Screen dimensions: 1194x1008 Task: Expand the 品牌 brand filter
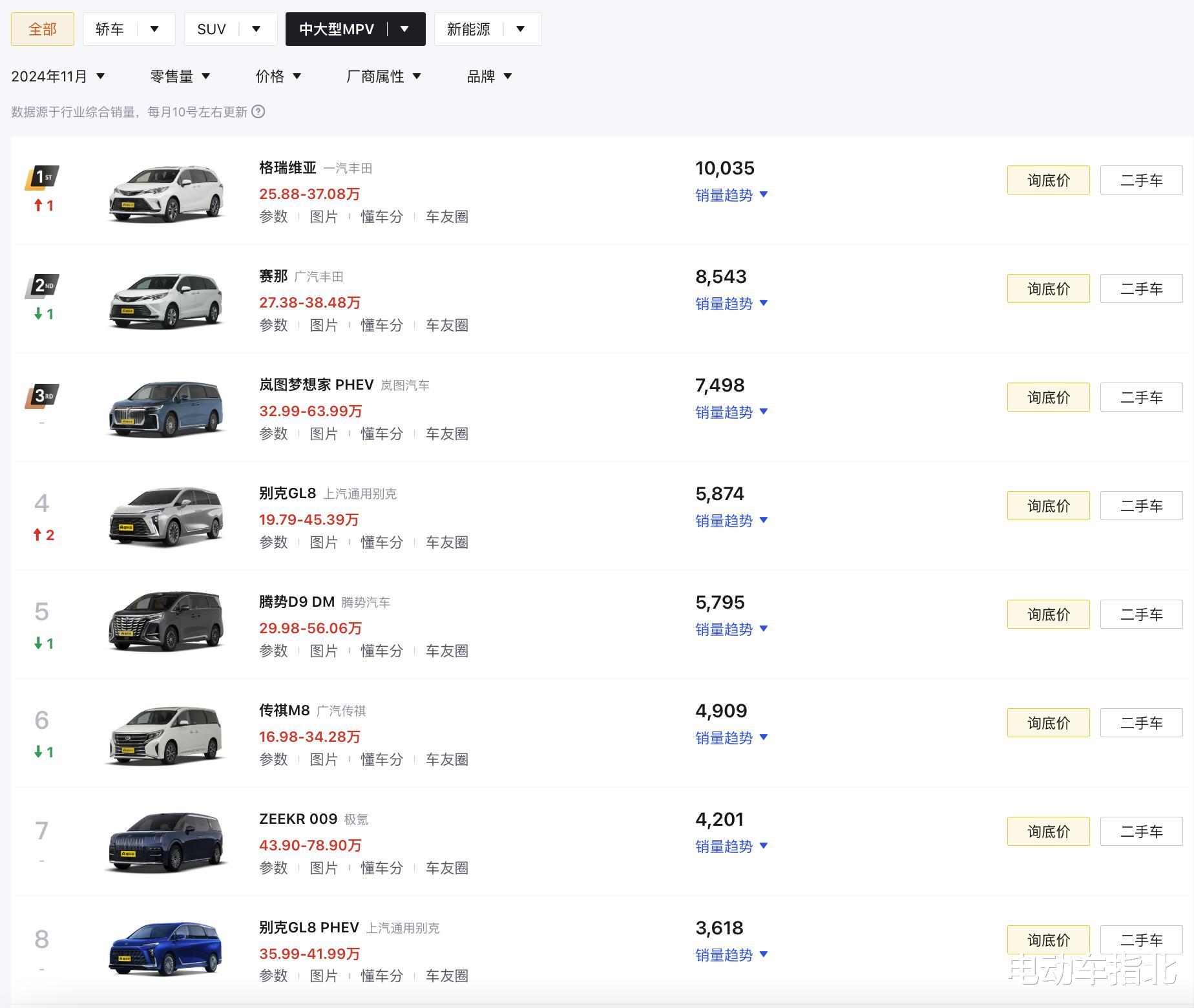point(489,76)
